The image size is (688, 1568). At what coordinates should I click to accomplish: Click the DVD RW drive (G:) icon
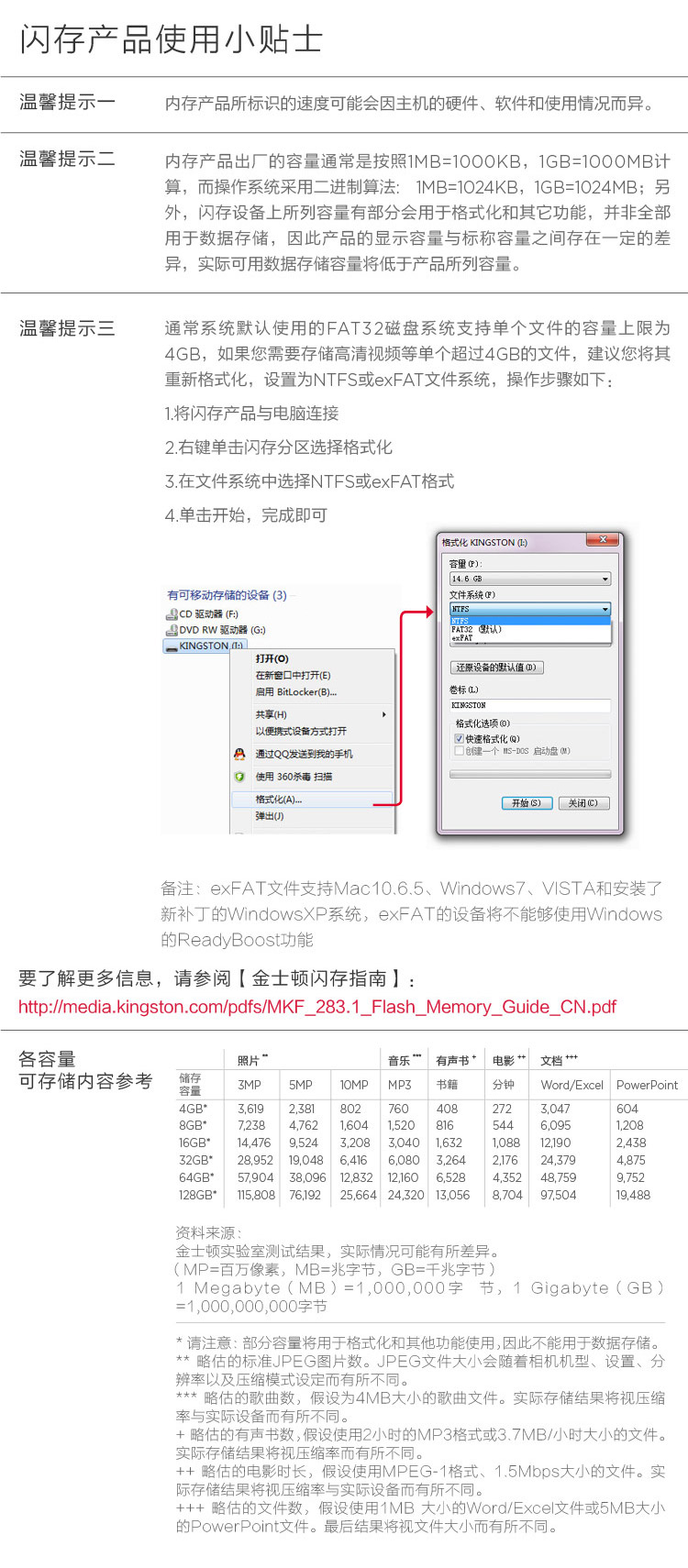click(x=172, y=630)
